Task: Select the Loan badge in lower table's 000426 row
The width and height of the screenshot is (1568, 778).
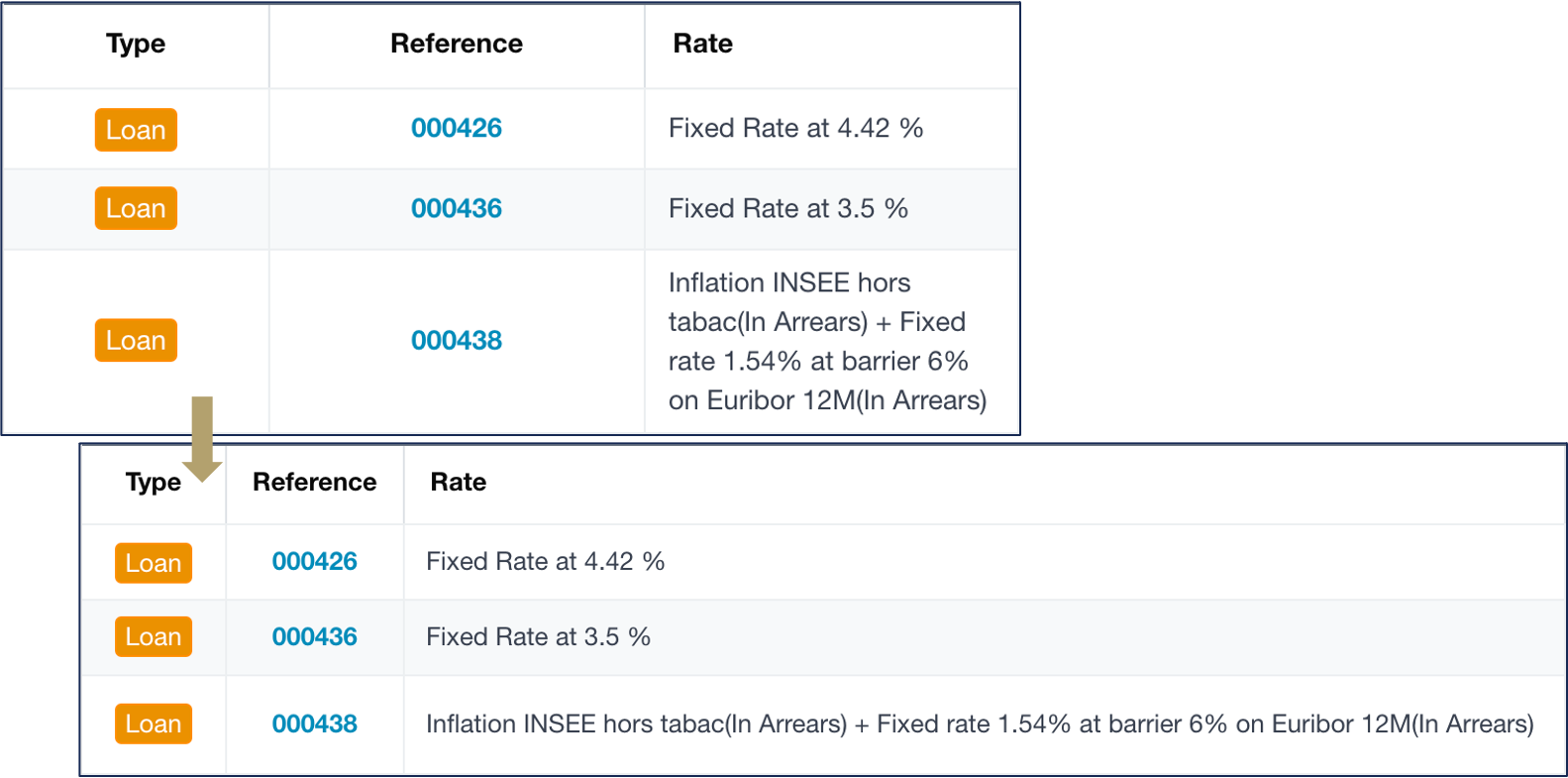Action: coord(154,563)
